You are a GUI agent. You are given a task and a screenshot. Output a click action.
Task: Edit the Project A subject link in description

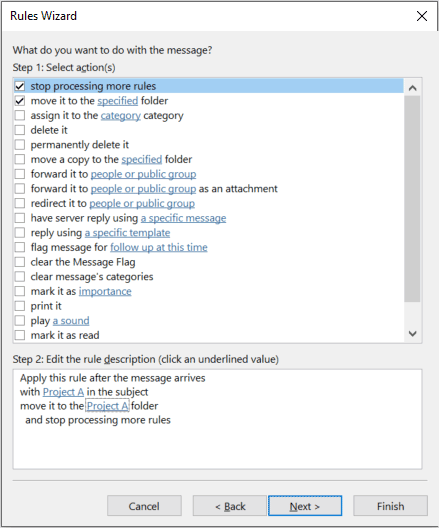pyautogui.click(x=63, y=392)
